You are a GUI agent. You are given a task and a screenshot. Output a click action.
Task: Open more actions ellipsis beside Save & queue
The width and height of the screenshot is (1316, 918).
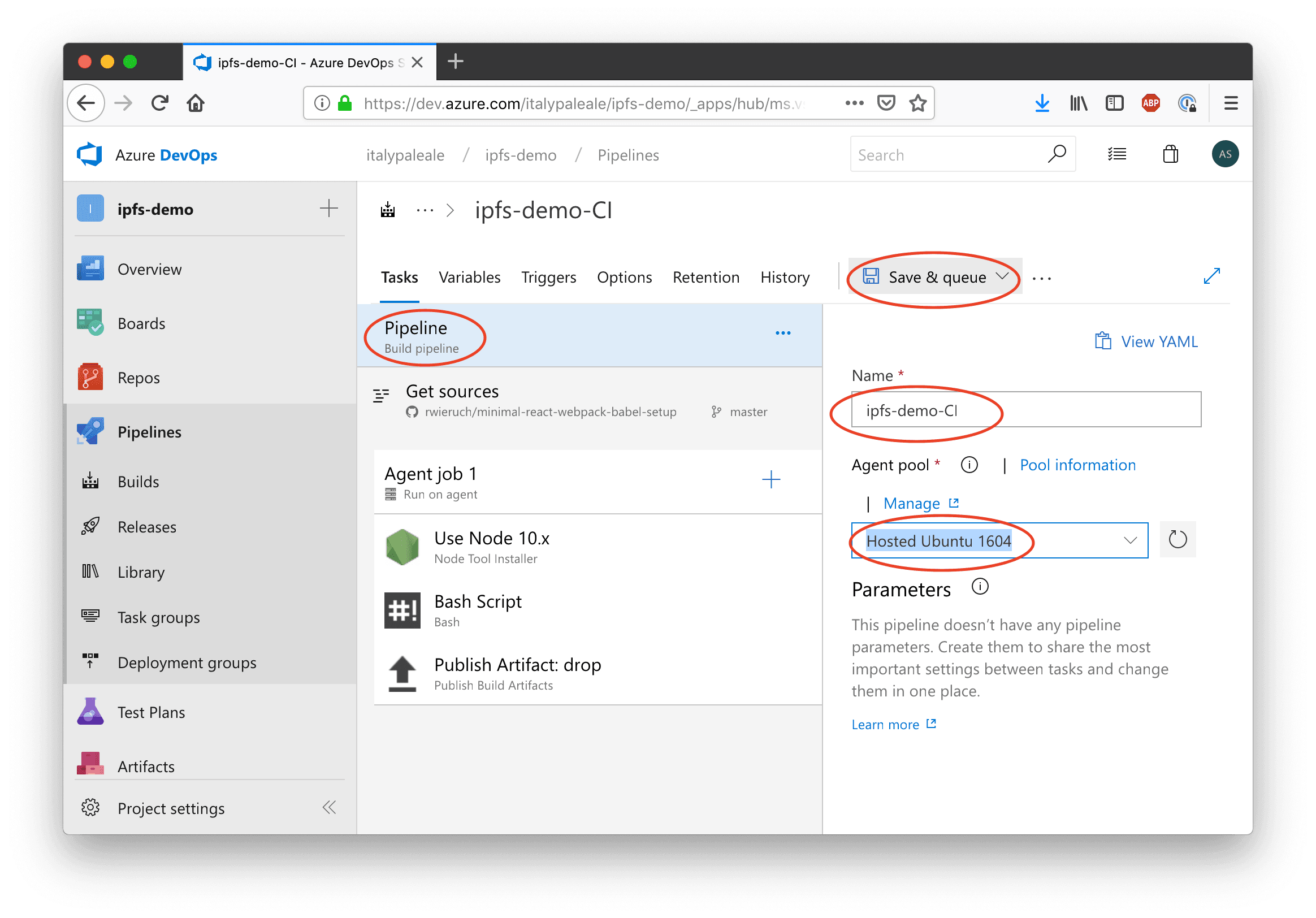[x=1041, y=279]
